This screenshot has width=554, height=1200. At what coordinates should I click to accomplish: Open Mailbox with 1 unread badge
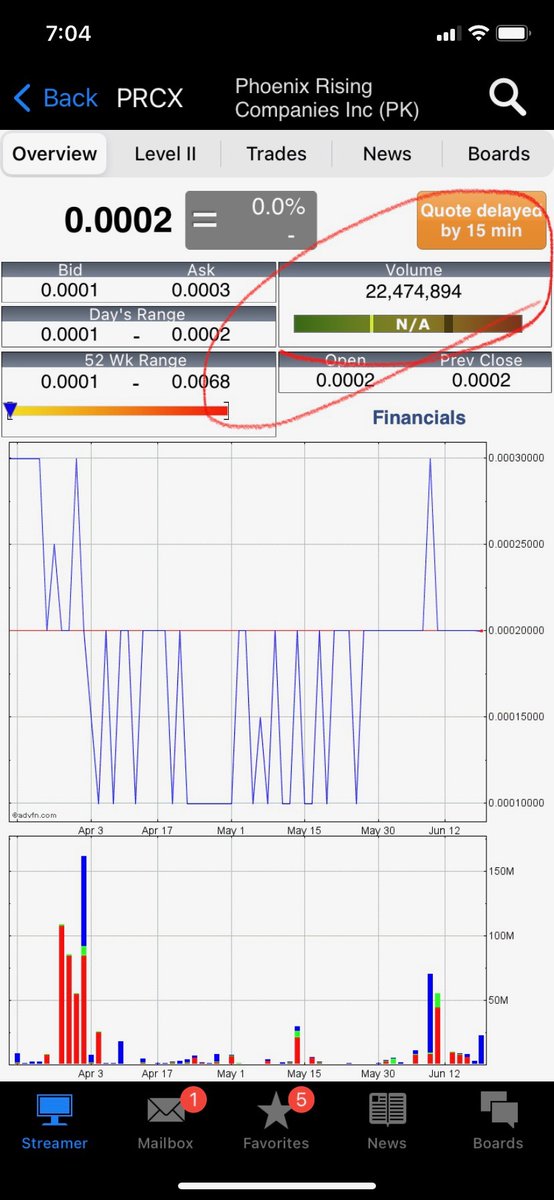pos(166,1122)
